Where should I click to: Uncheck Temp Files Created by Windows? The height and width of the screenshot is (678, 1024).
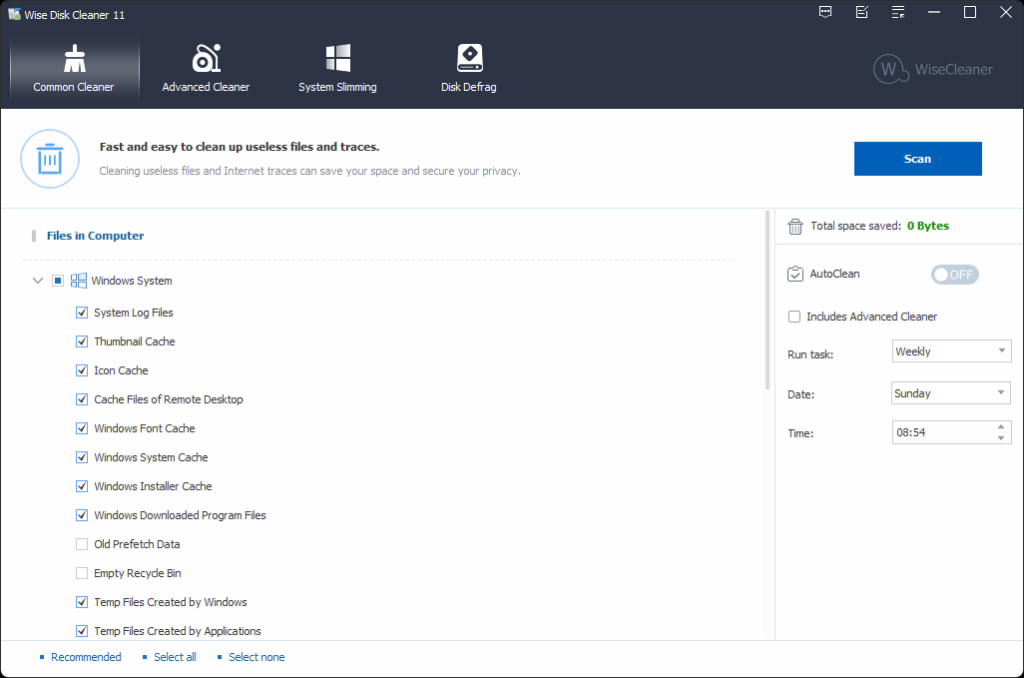82,602
